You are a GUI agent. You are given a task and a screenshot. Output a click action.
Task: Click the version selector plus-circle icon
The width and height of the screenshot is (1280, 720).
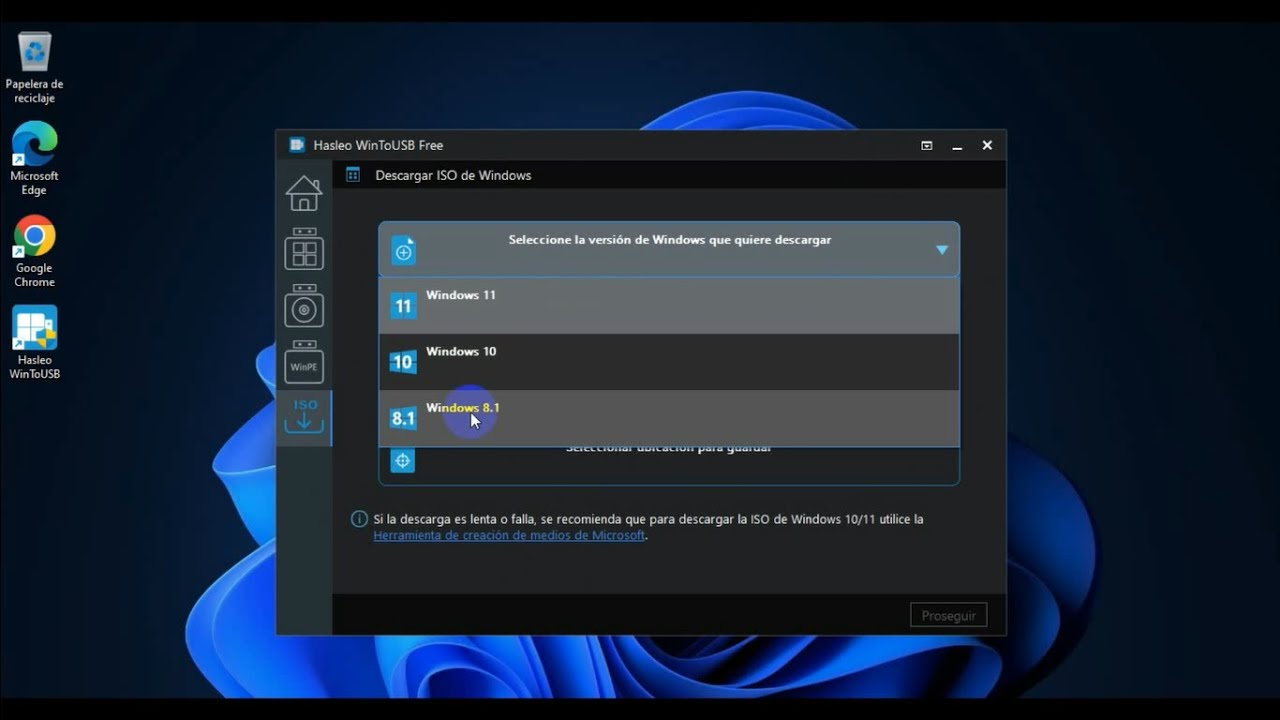click(403, 252)
